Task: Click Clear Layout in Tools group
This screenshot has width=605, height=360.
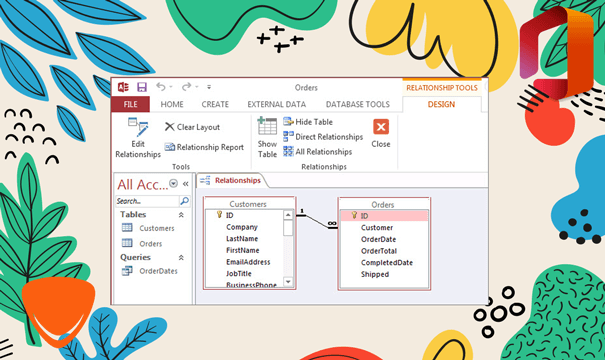Action: point(192,127)
